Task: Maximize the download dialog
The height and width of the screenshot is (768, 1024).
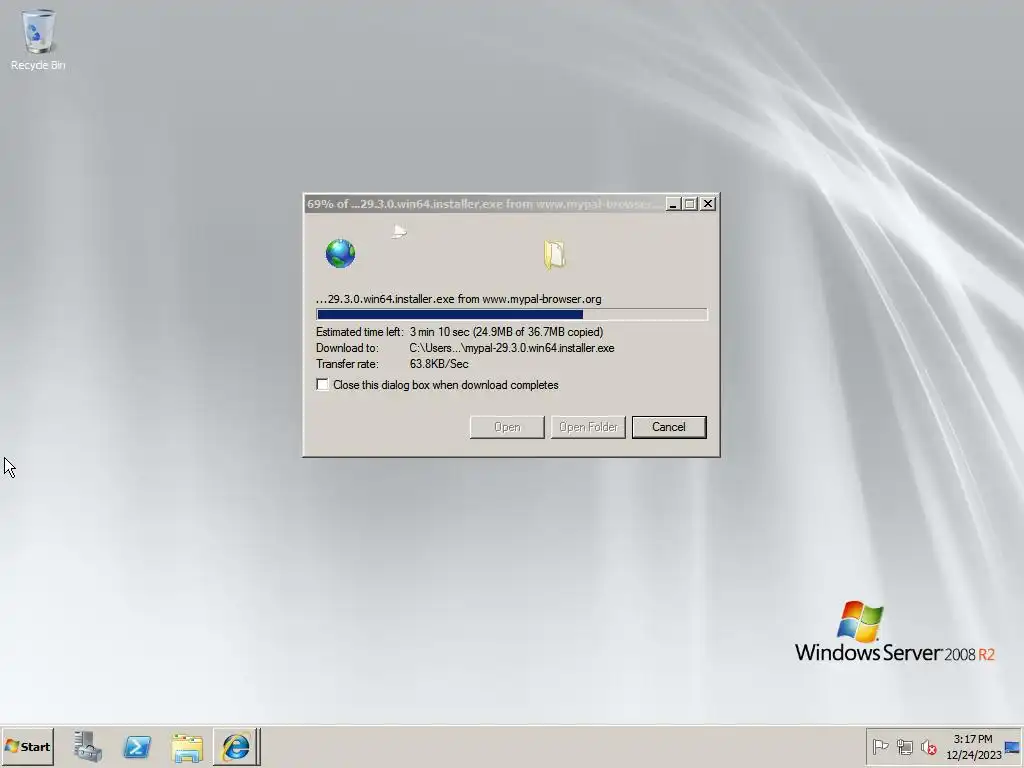Action: 690,204
